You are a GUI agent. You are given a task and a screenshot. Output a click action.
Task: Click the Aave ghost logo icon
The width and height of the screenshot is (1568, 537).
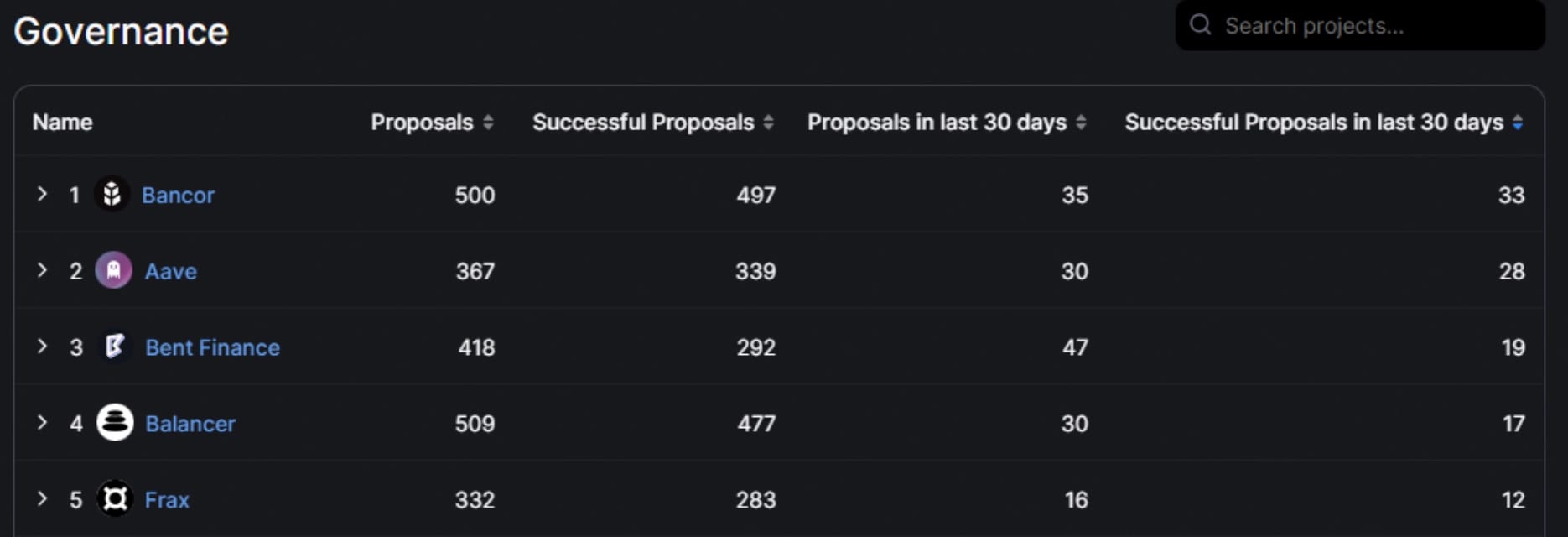click(x=113, y=270)
